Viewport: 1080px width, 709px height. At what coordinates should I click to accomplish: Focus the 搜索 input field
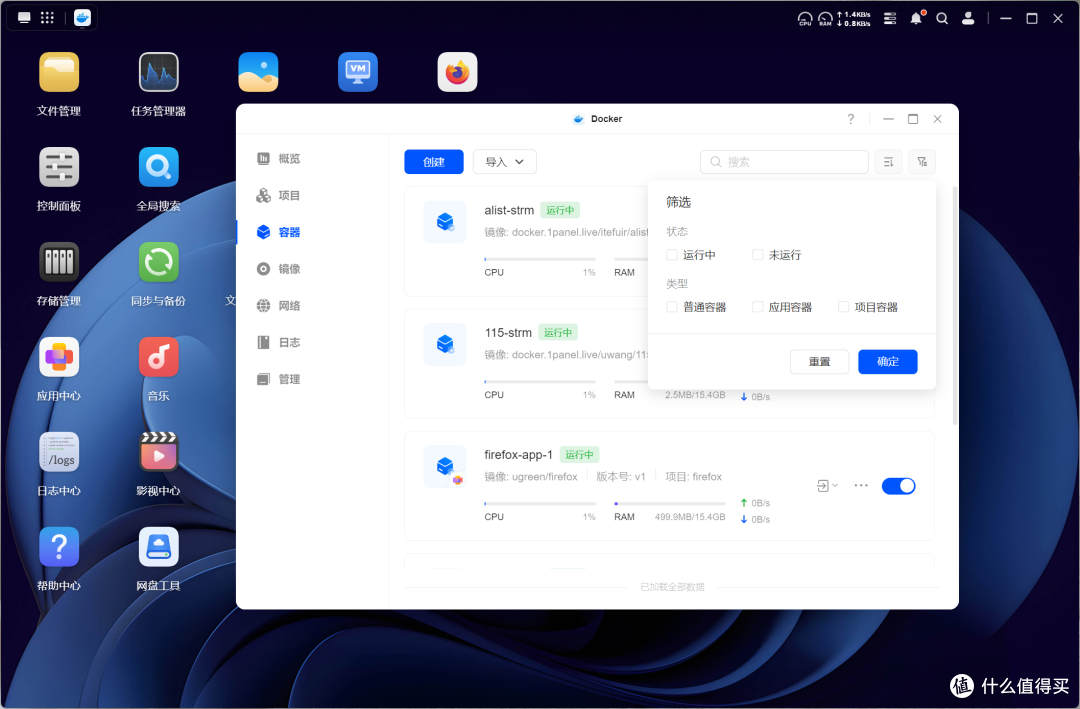pos(785,162)
